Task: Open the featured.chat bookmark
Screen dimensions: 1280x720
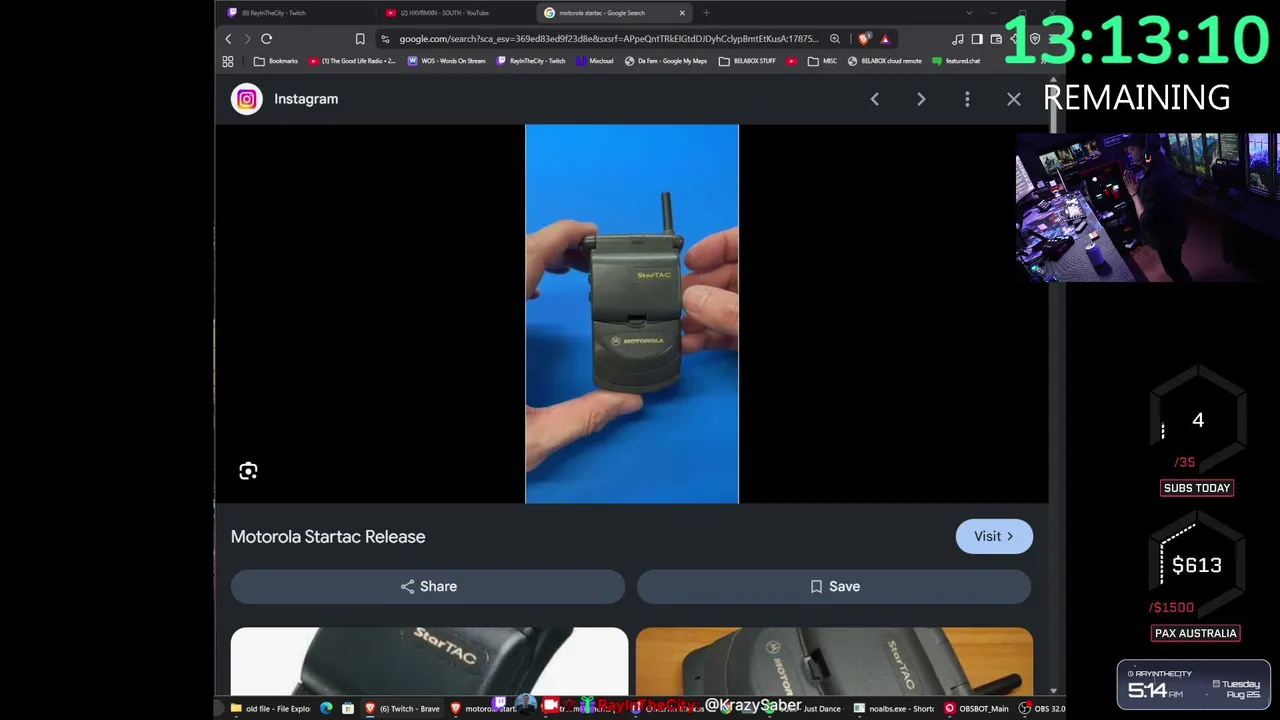Action: (956, 61)
